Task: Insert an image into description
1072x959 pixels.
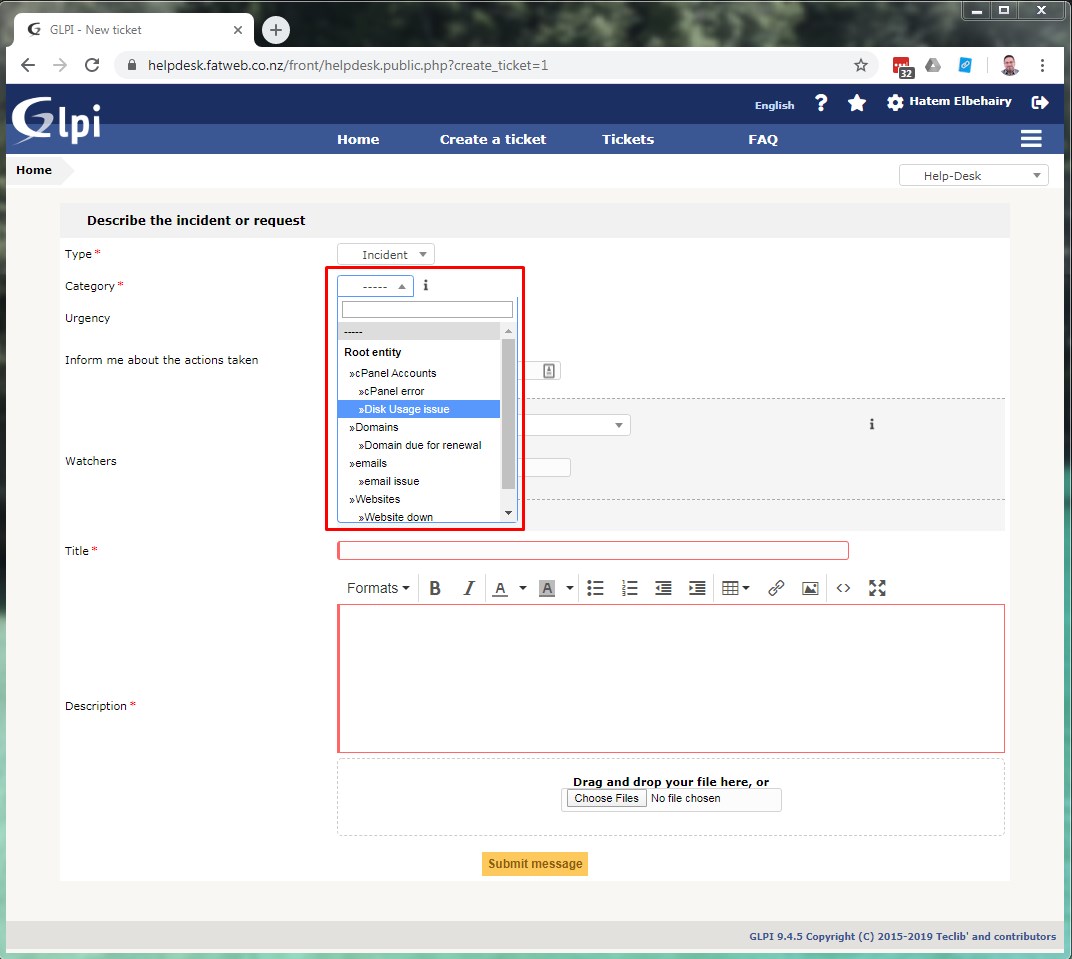Action: pos(810,588)
